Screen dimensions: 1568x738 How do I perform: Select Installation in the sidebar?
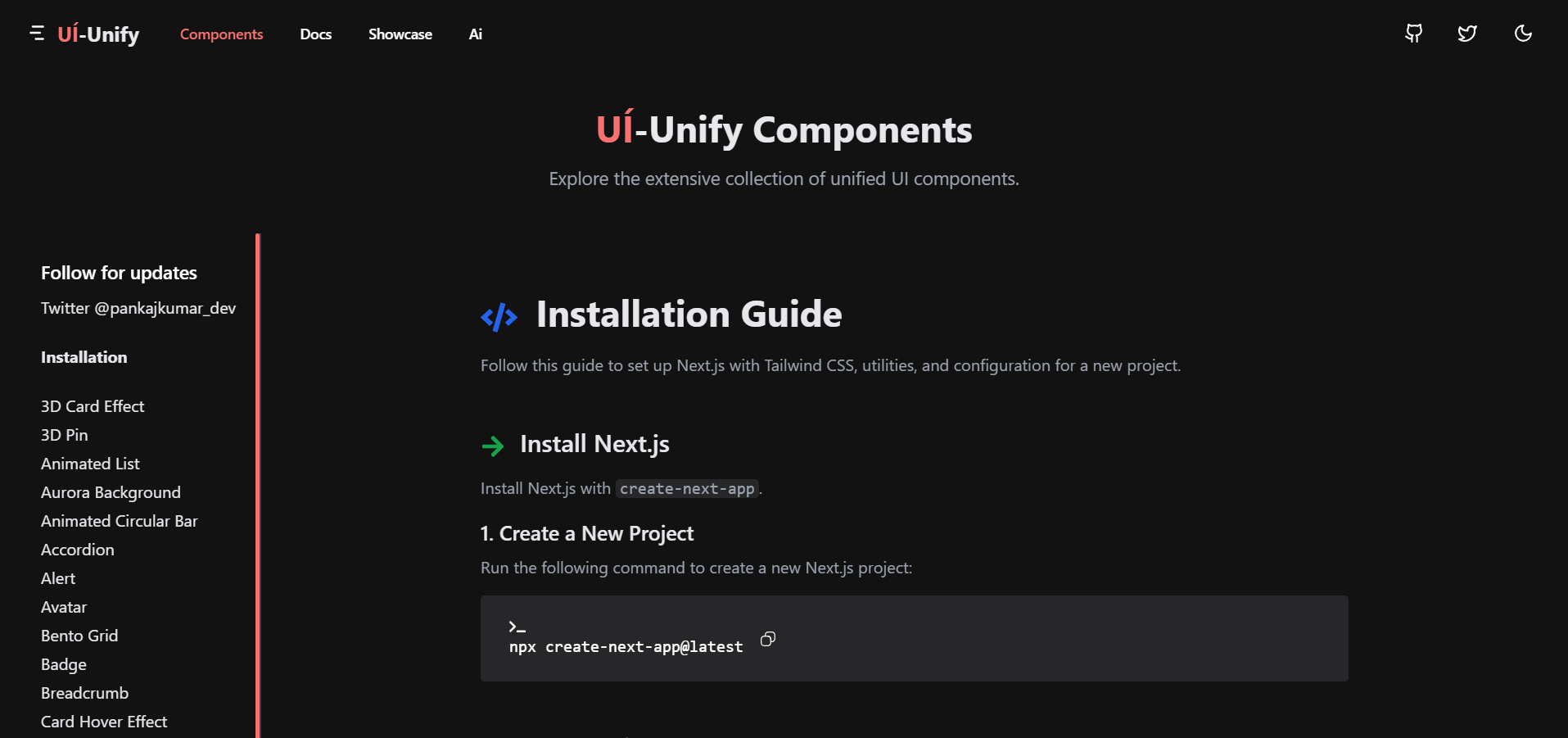pyautogui.click(x=84, y=357)
